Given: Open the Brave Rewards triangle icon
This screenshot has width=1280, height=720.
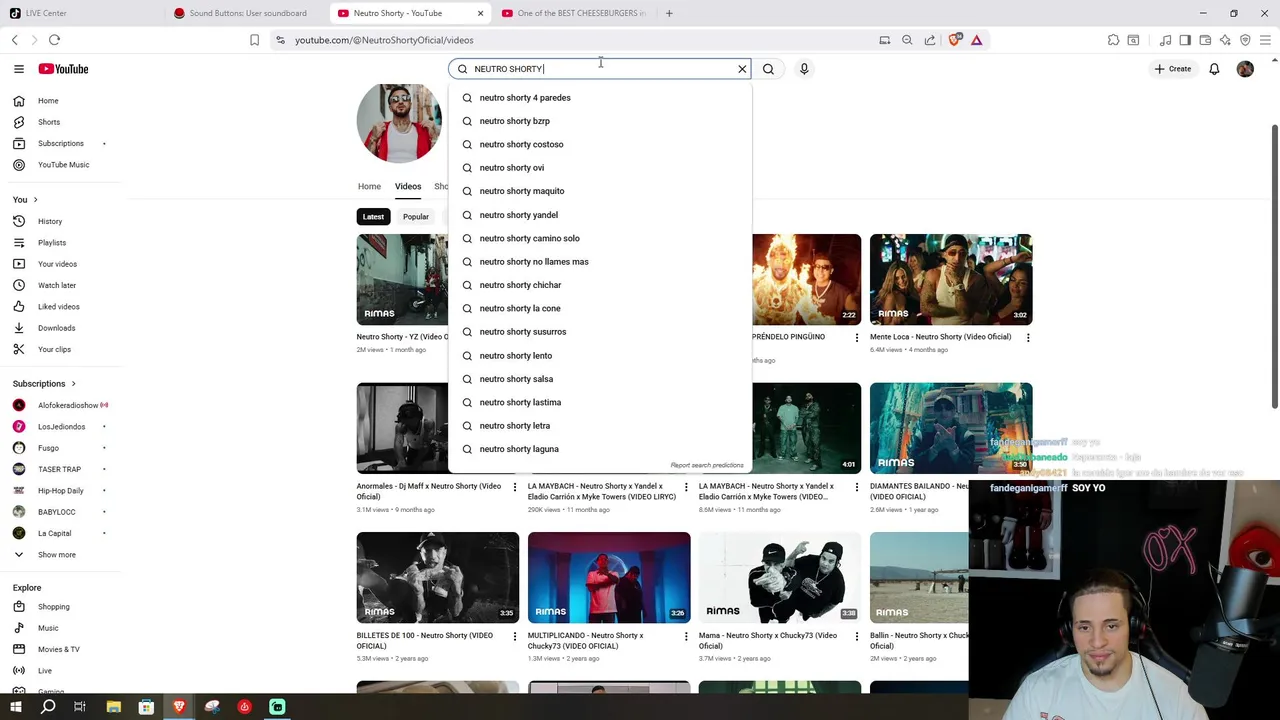Looking at the screenshot, I should (977, 40).
